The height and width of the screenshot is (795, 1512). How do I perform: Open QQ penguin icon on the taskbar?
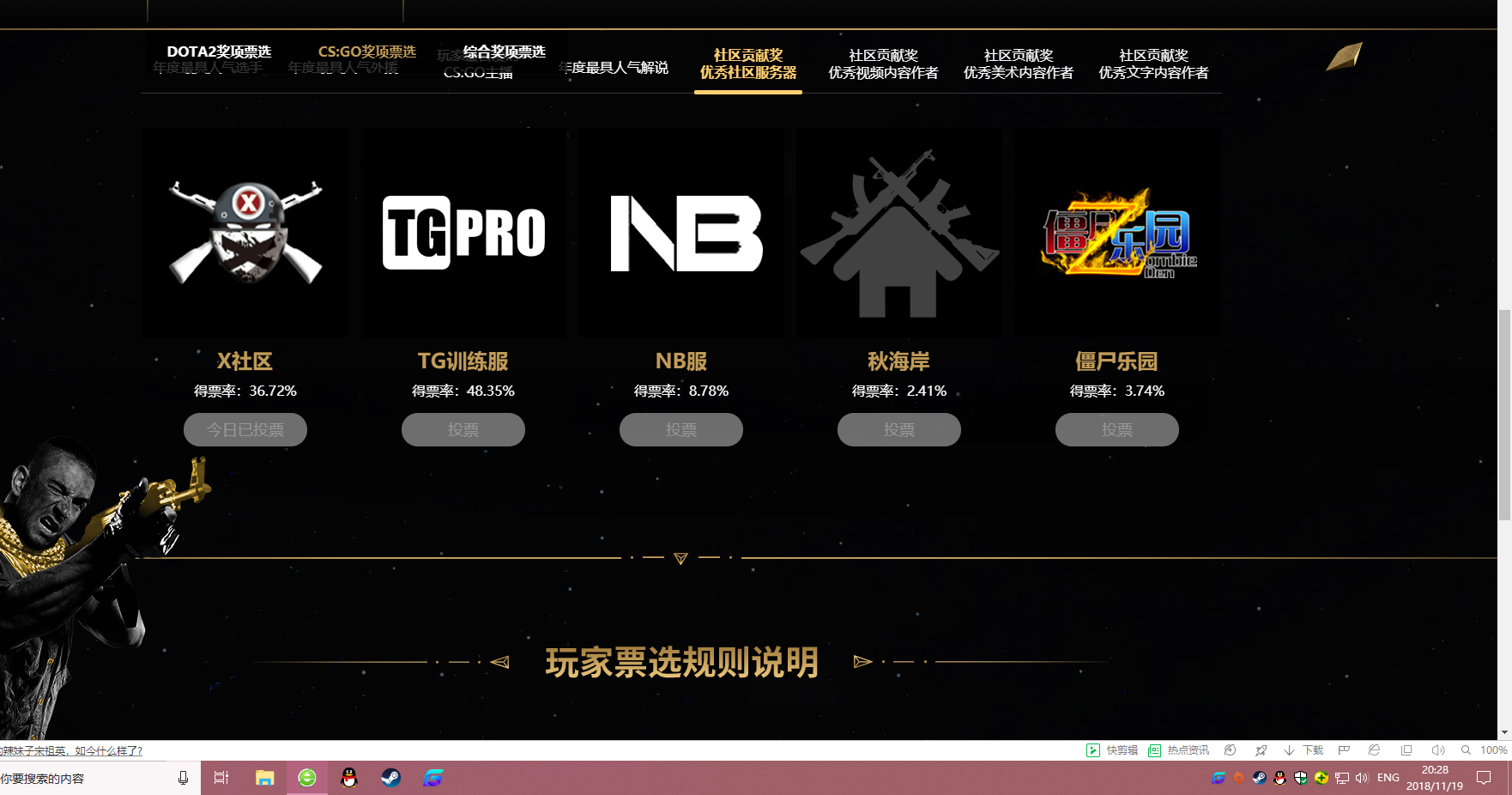[349, 778]
